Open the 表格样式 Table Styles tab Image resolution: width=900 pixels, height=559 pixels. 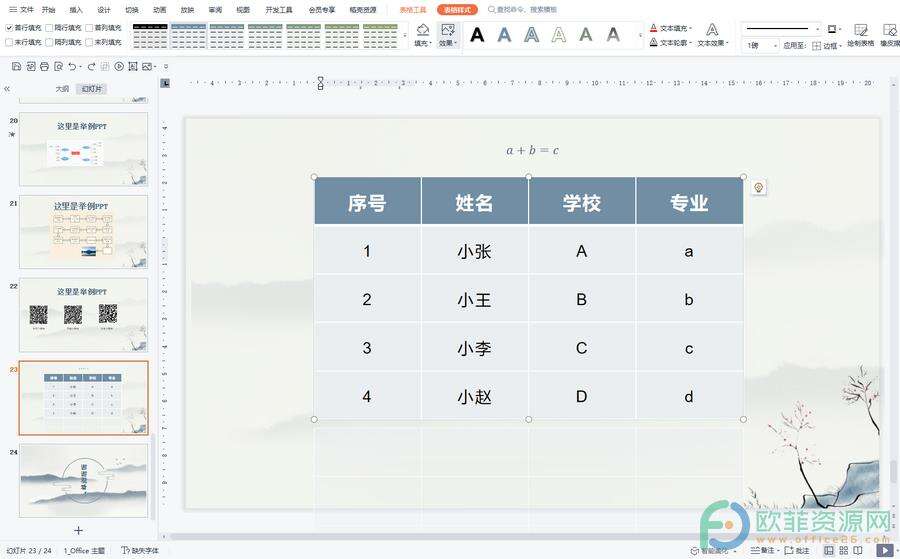tap(457, 10)
